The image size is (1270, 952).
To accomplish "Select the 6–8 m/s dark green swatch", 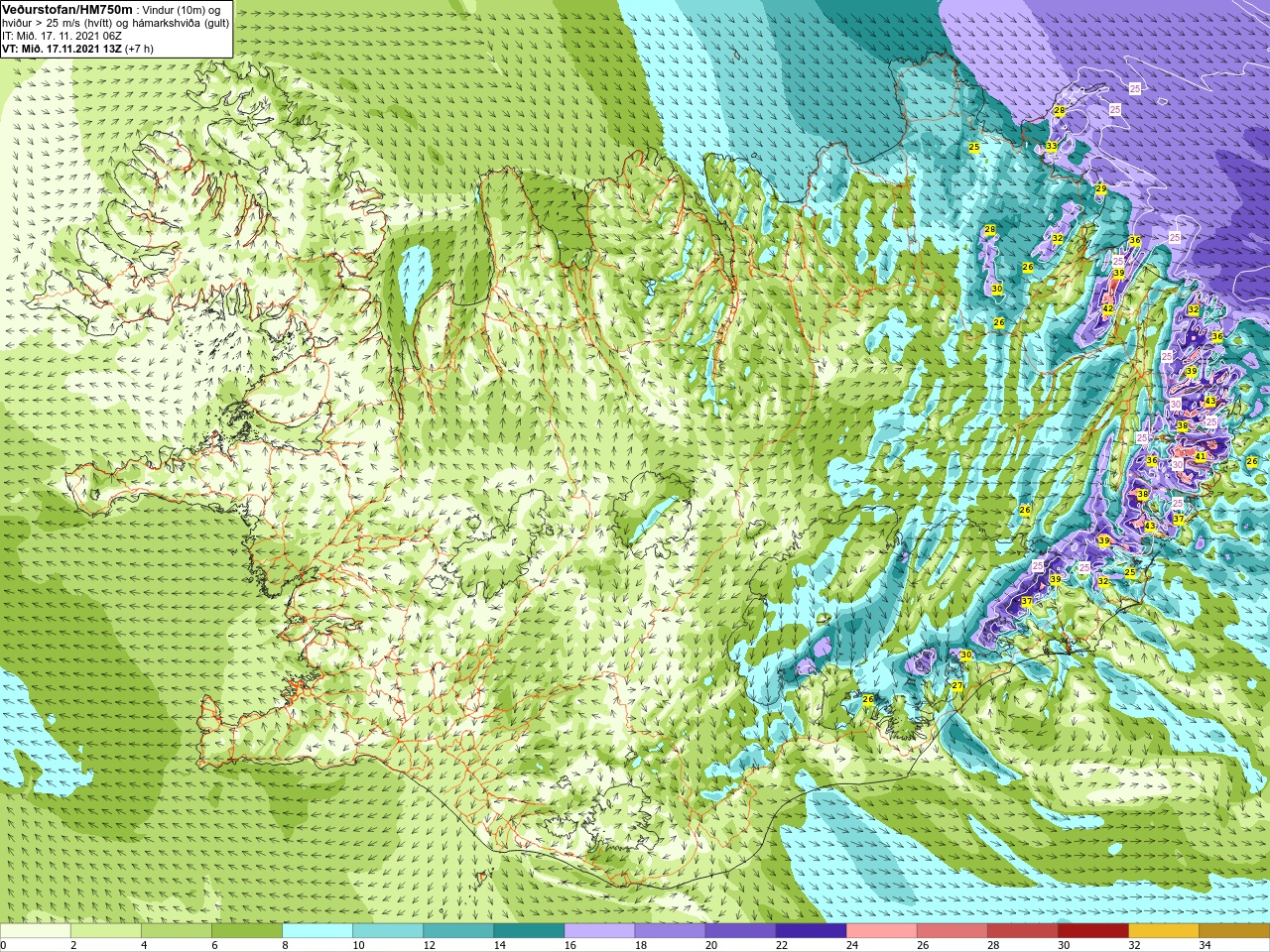I will [x=247, y=931].
